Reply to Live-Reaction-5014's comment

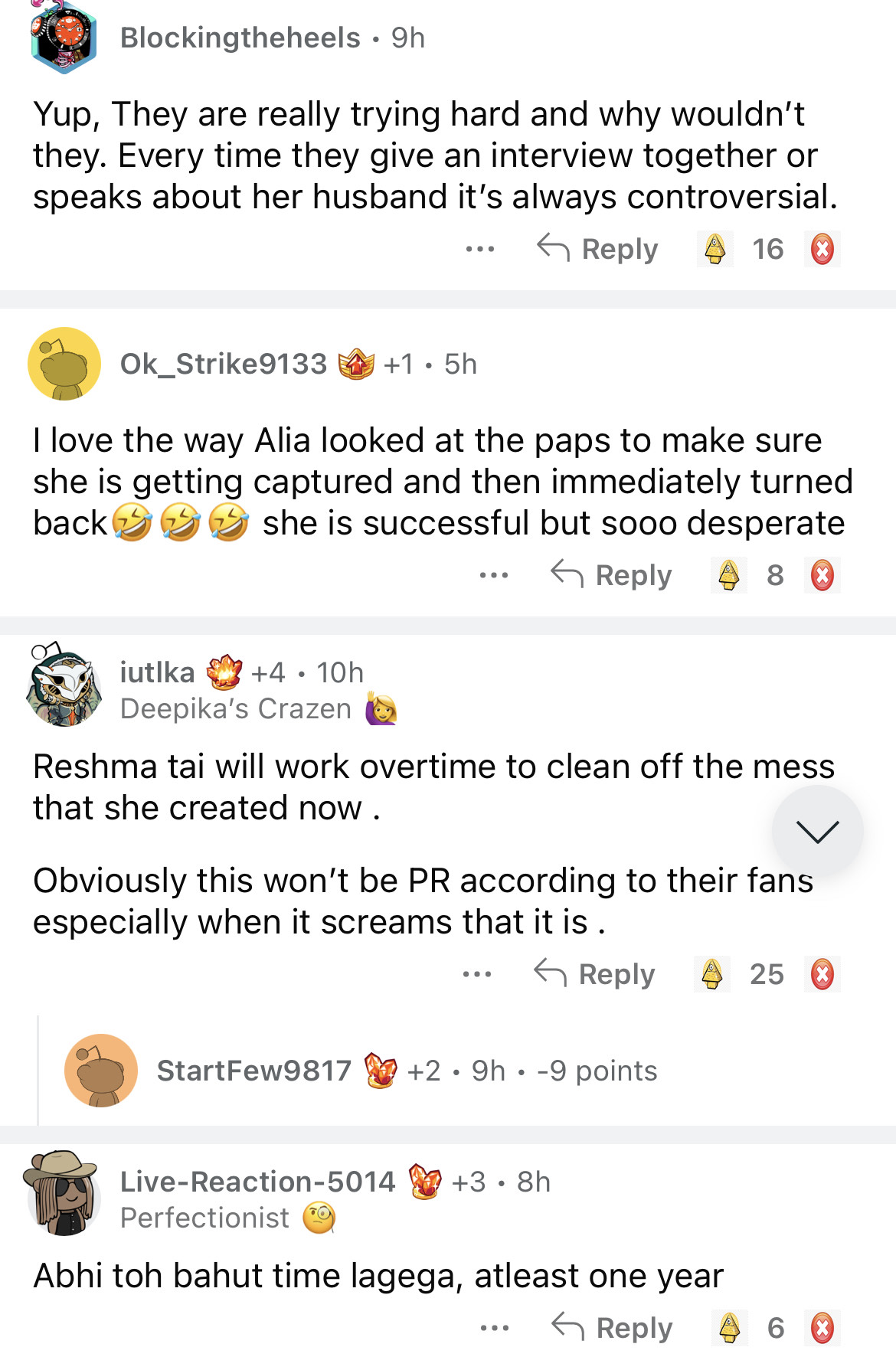pos(612,1328)
